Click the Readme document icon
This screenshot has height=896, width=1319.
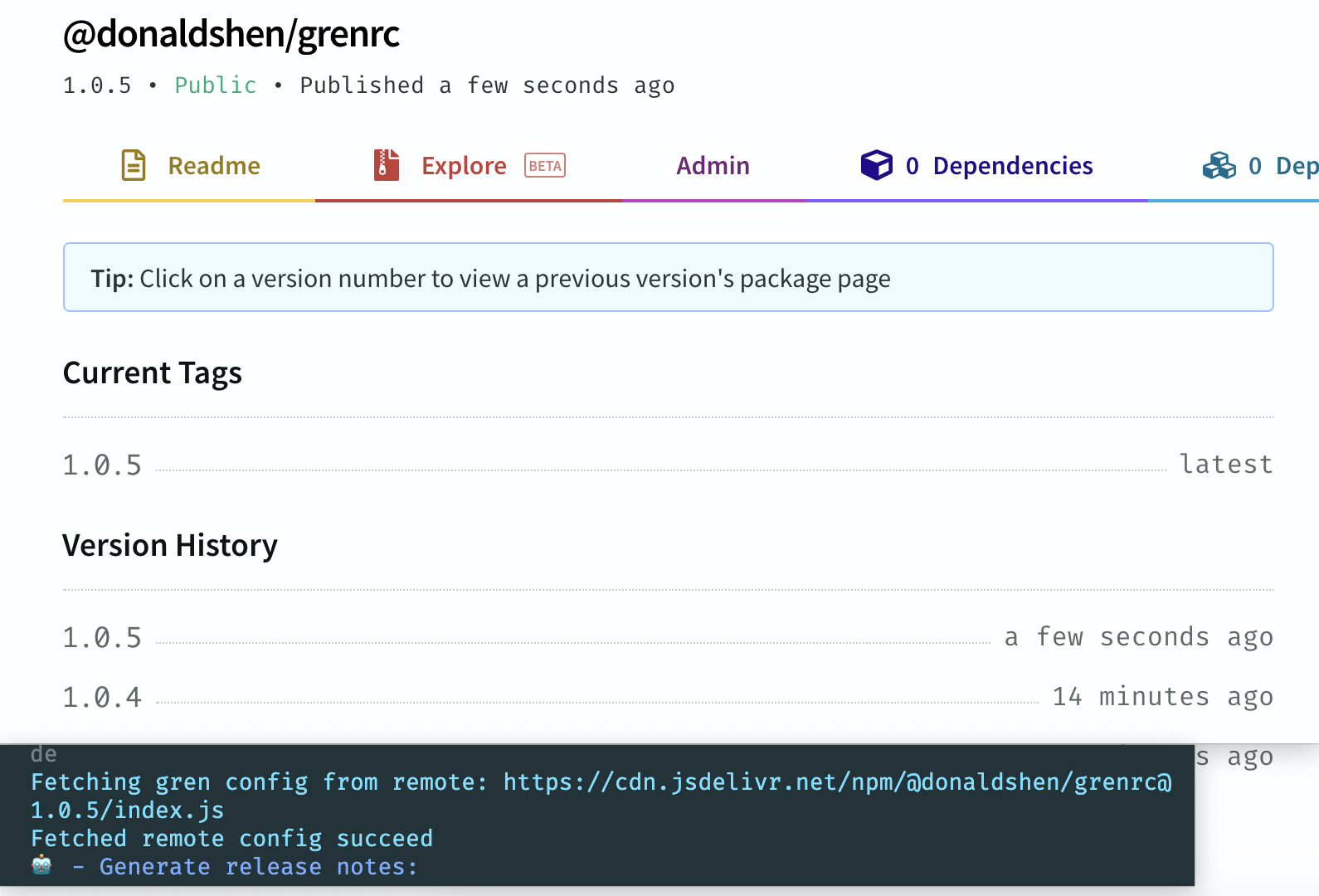134,165
